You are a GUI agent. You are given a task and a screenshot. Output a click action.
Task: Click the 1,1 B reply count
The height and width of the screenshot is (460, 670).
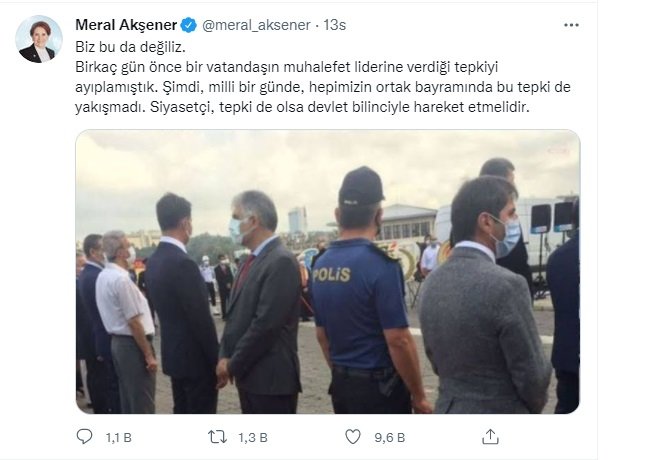[x=118, y=437]
